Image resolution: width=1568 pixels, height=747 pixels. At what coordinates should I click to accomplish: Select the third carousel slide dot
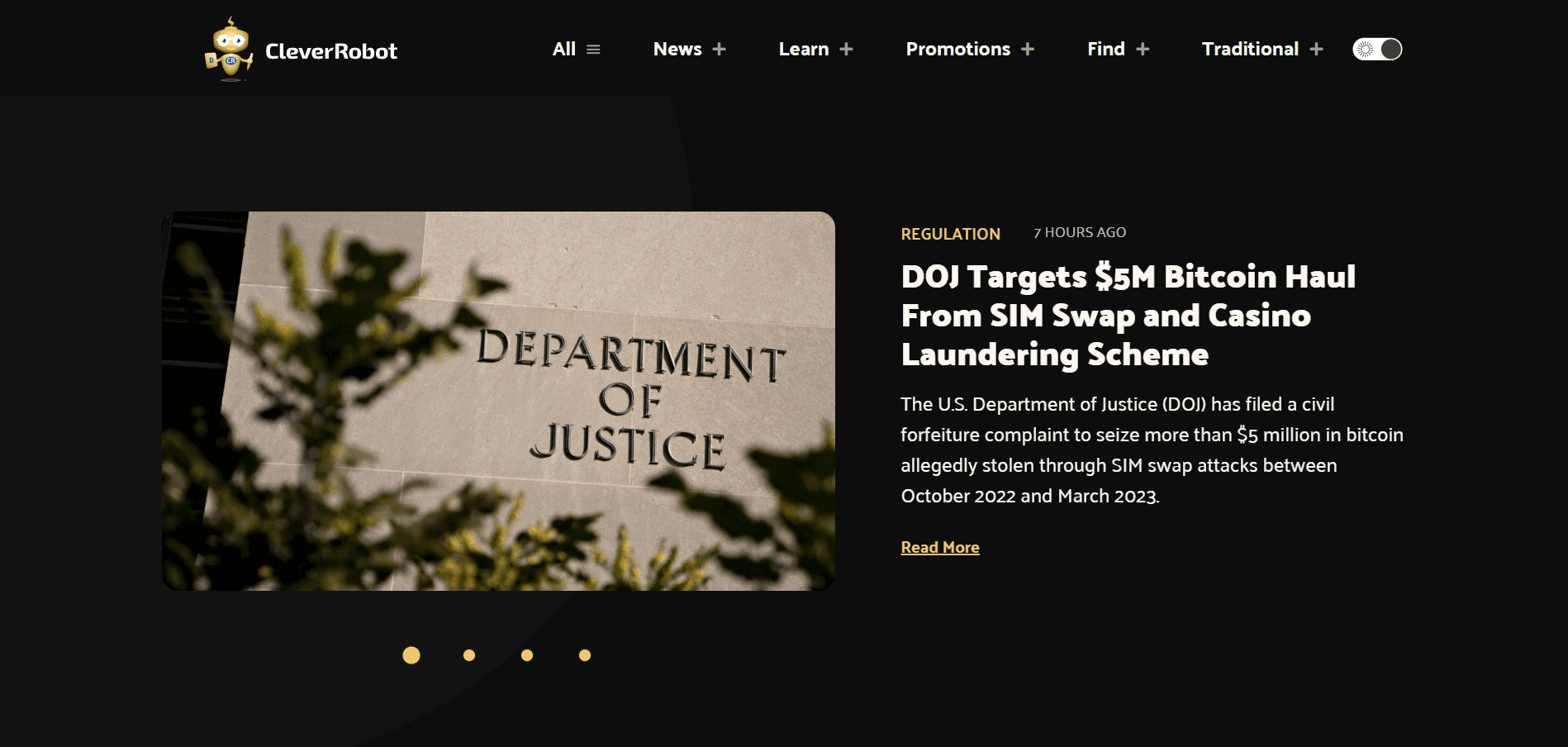527,655
